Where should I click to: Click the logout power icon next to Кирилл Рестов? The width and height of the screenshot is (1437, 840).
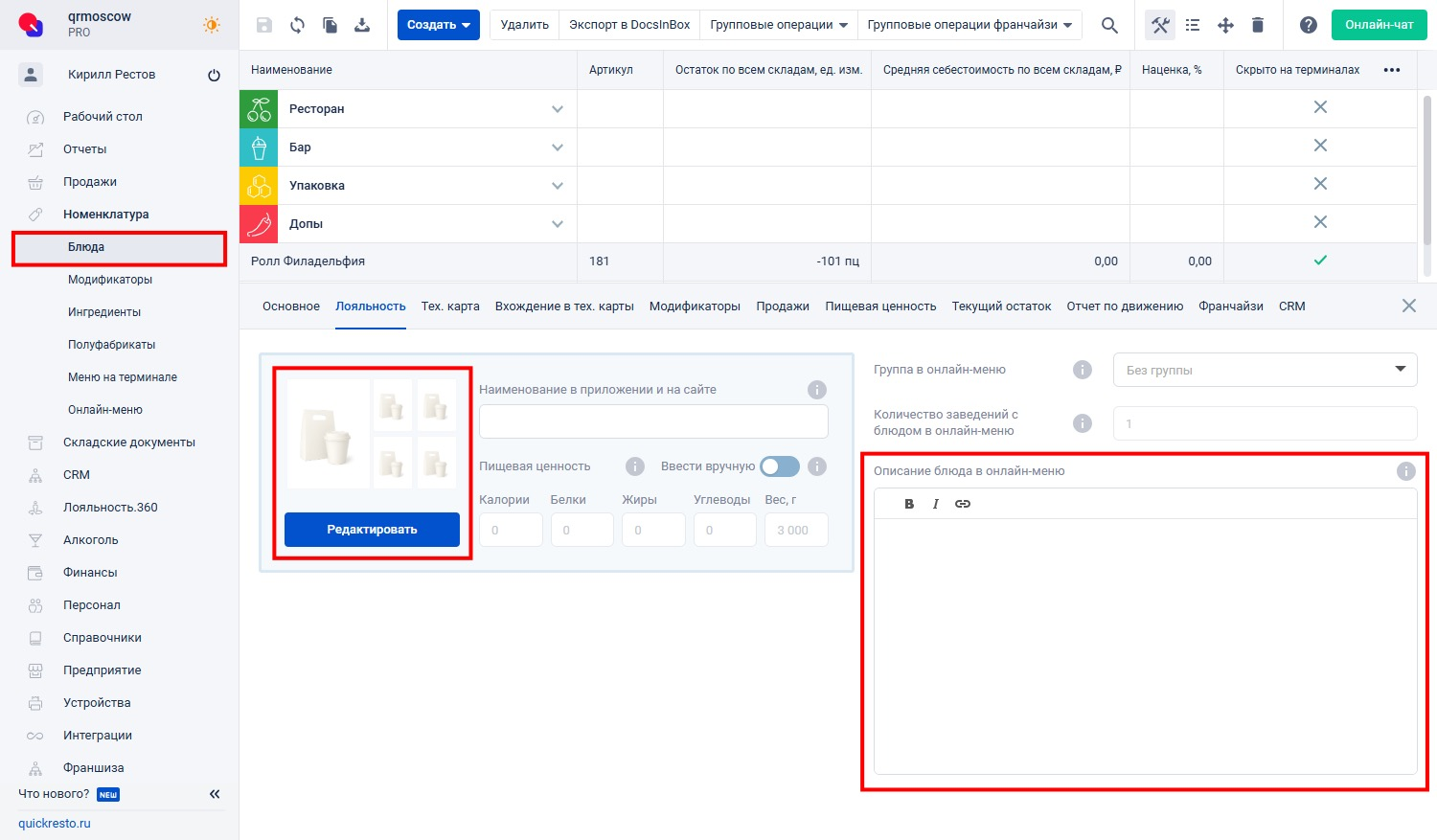215,74
